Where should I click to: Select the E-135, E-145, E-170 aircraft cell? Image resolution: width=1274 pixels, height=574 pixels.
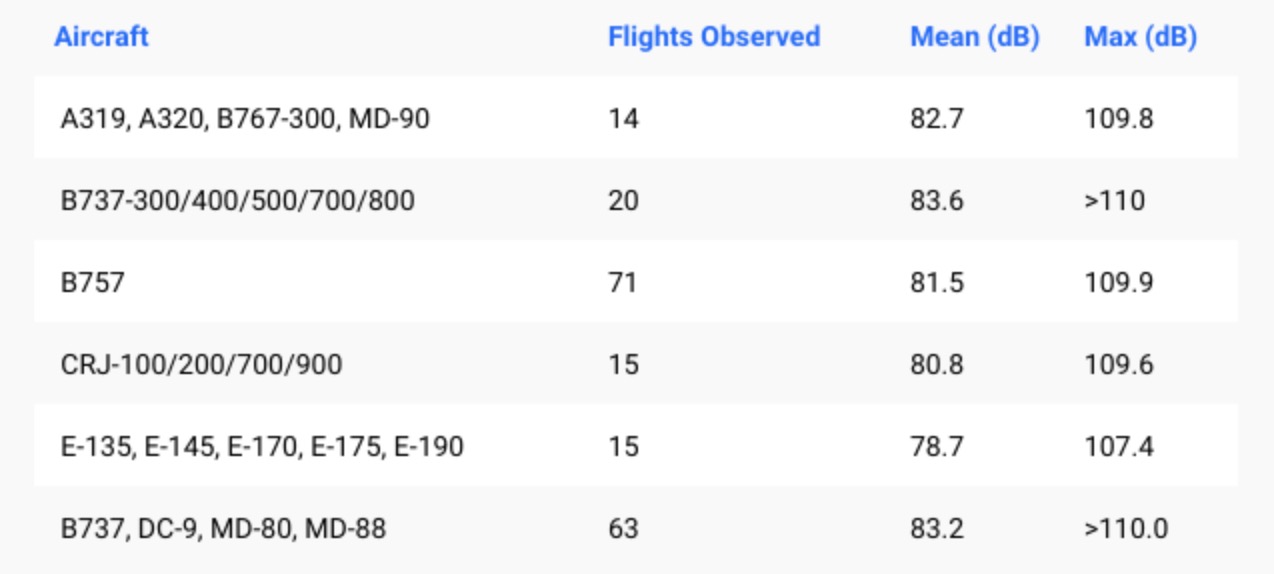[262, 446]
